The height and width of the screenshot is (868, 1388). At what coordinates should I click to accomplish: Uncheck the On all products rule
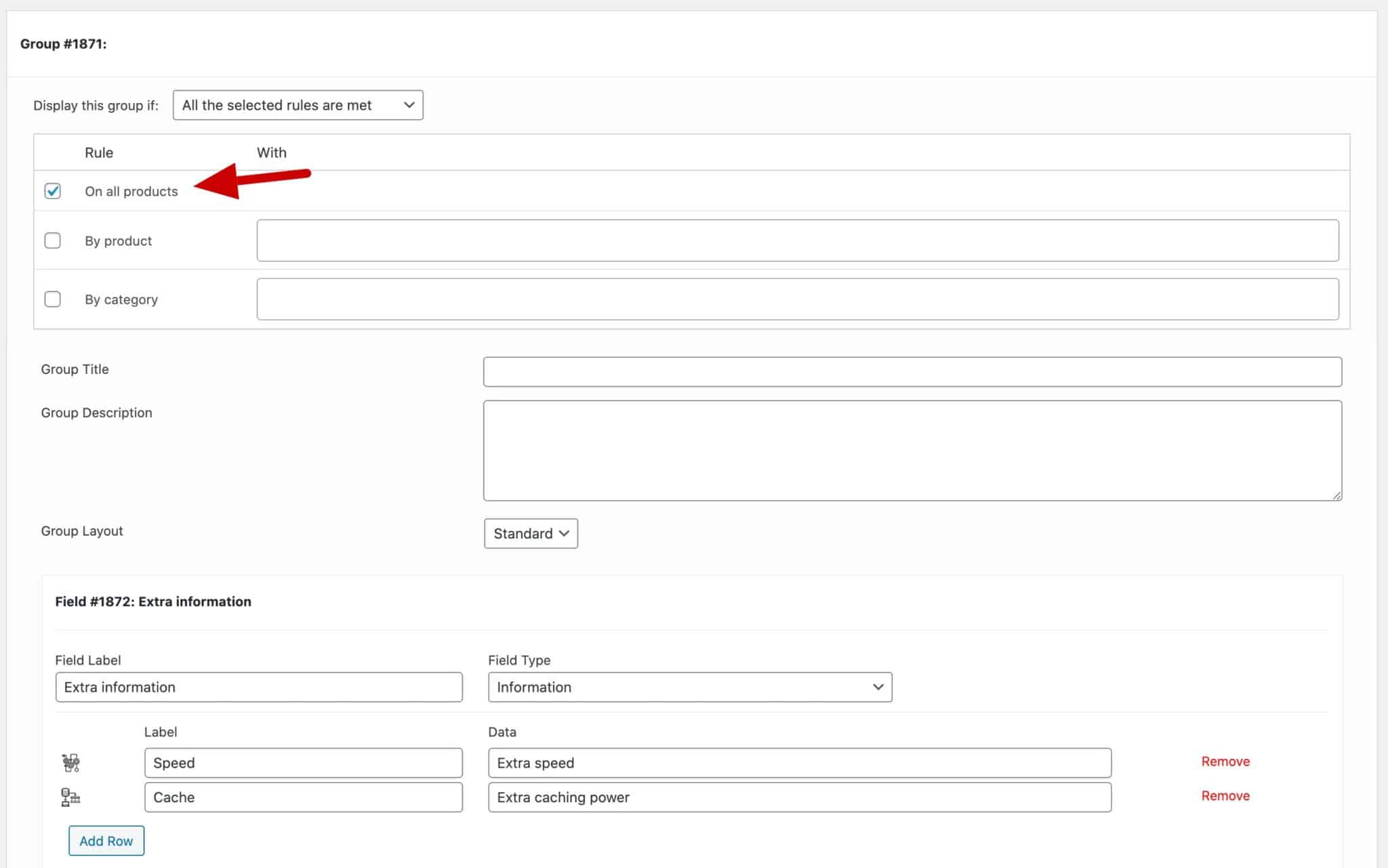coord(52,191)
